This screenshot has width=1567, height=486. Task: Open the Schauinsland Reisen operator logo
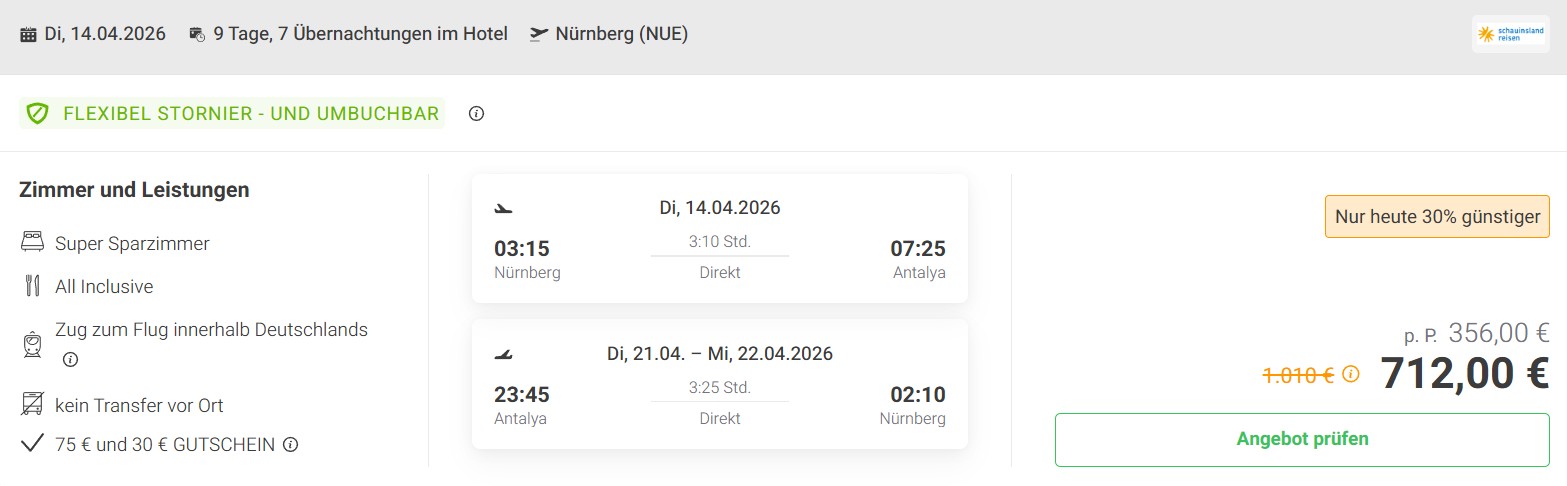[x=1510, y=35]
